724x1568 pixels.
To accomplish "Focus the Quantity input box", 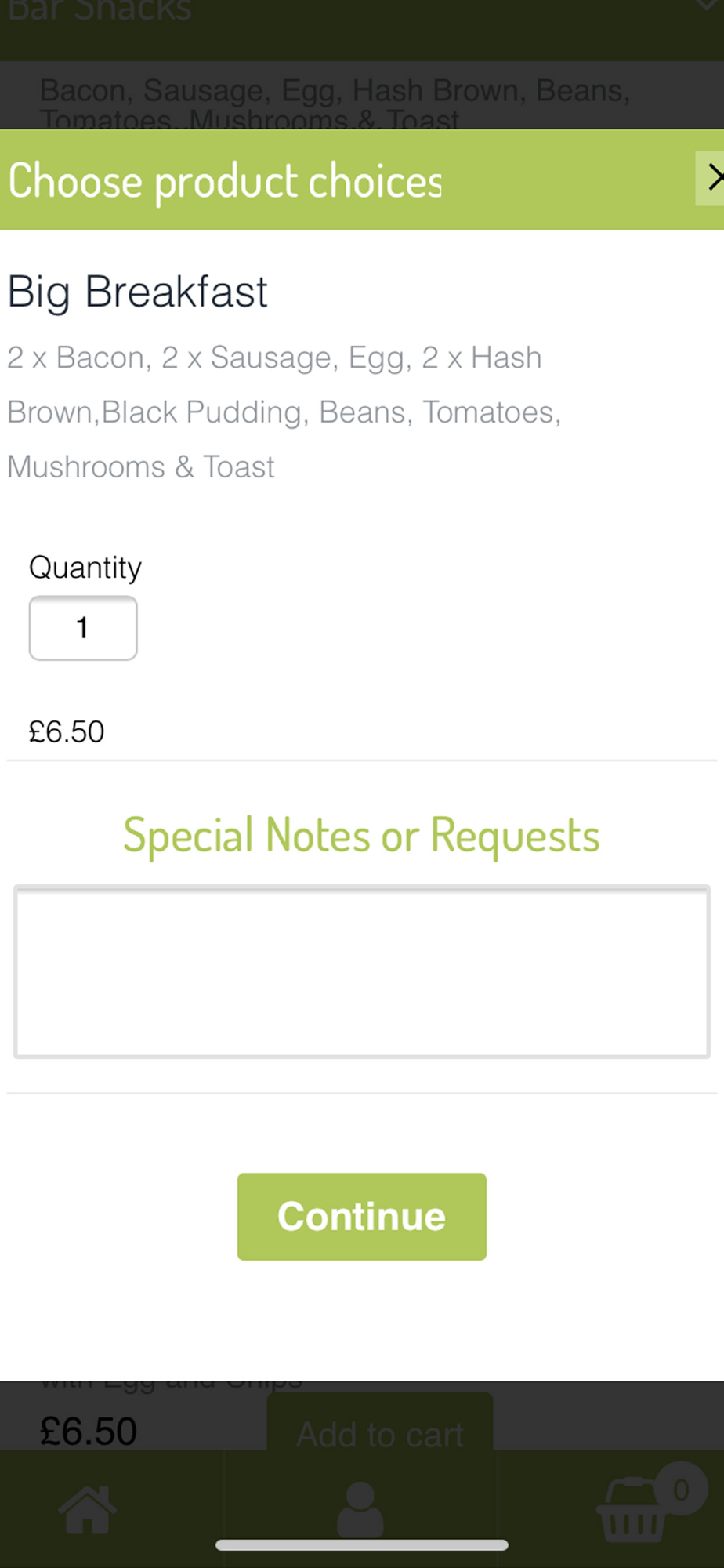I will [83, 628].
